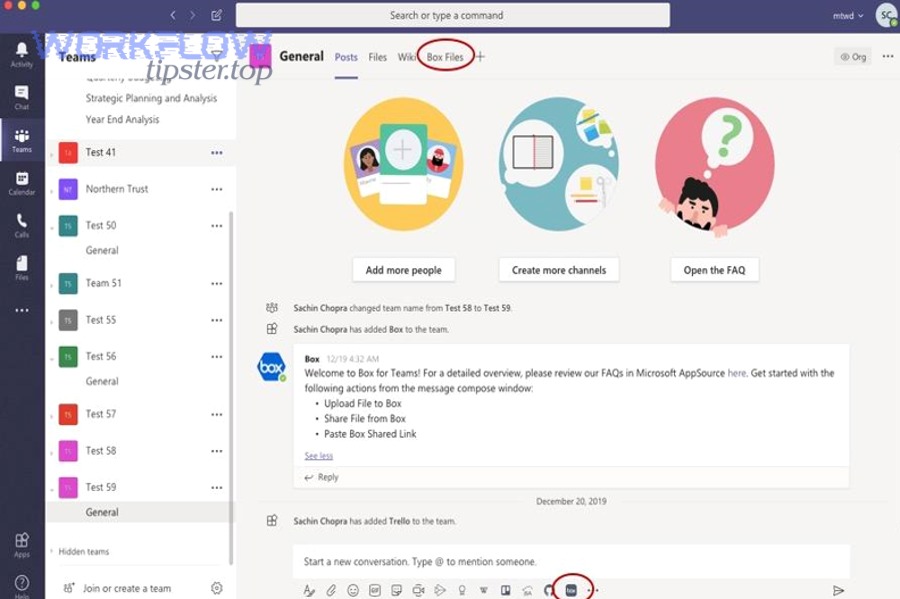Open the Box avatar in the Box message
900x599 pixels.
pos(271,368)
